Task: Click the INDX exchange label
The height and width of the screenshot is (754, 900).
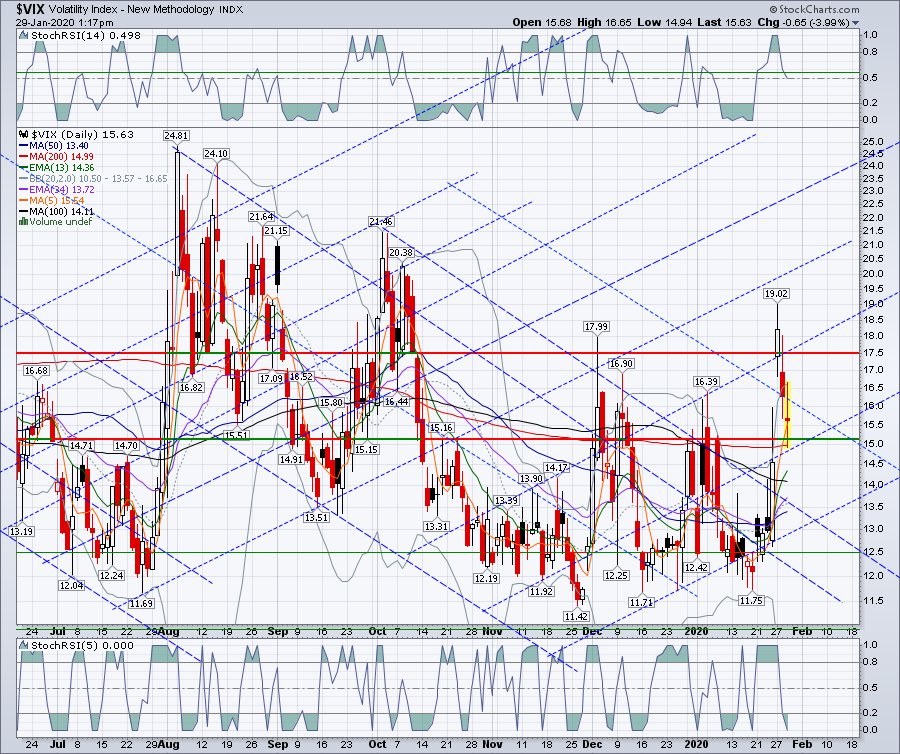Action: click(x=231, y=10)
